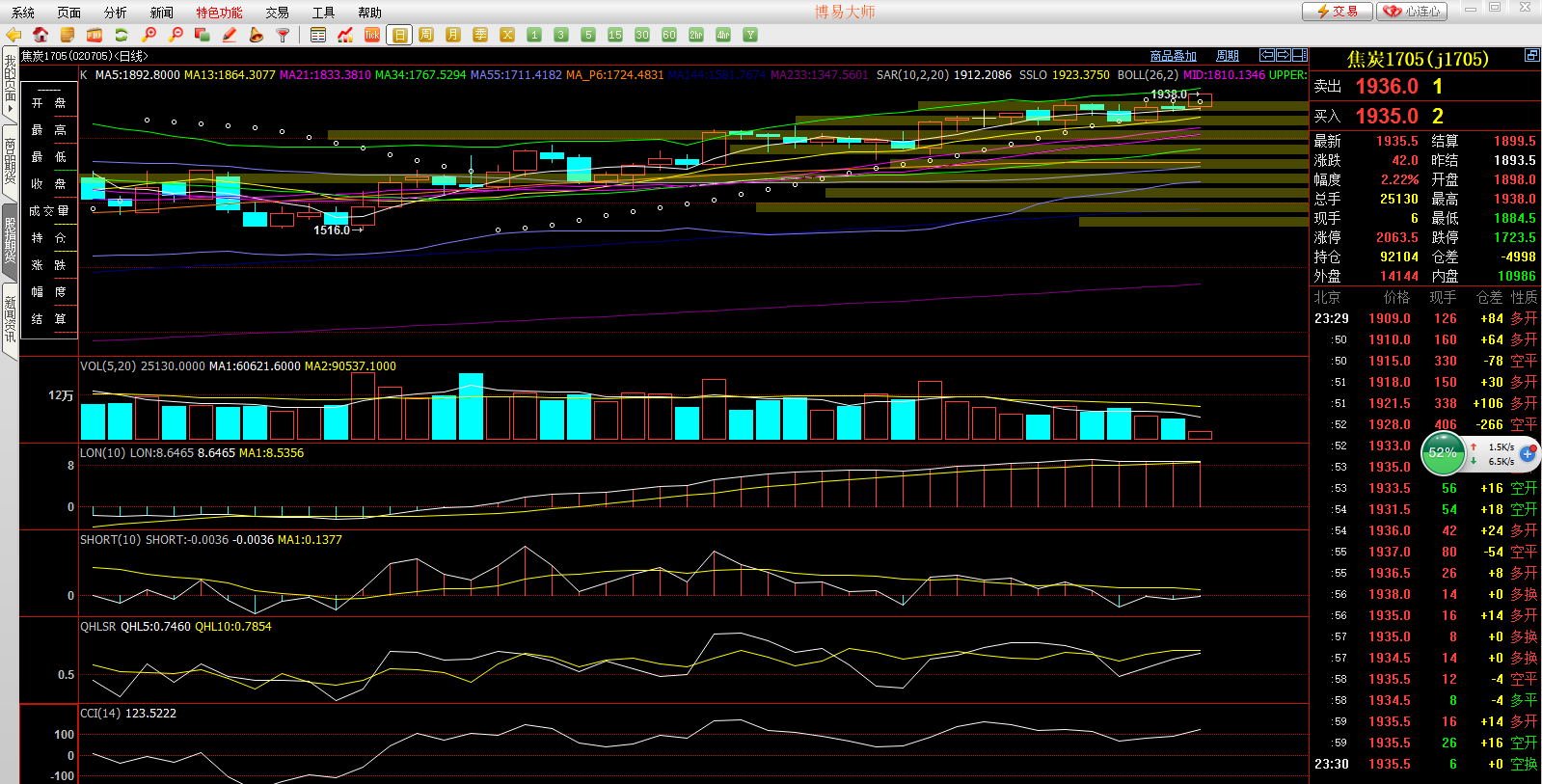The height and width of the screenshot is (784, 1542).
Task: Open the 周期 link
Action: pos(1228,56)
